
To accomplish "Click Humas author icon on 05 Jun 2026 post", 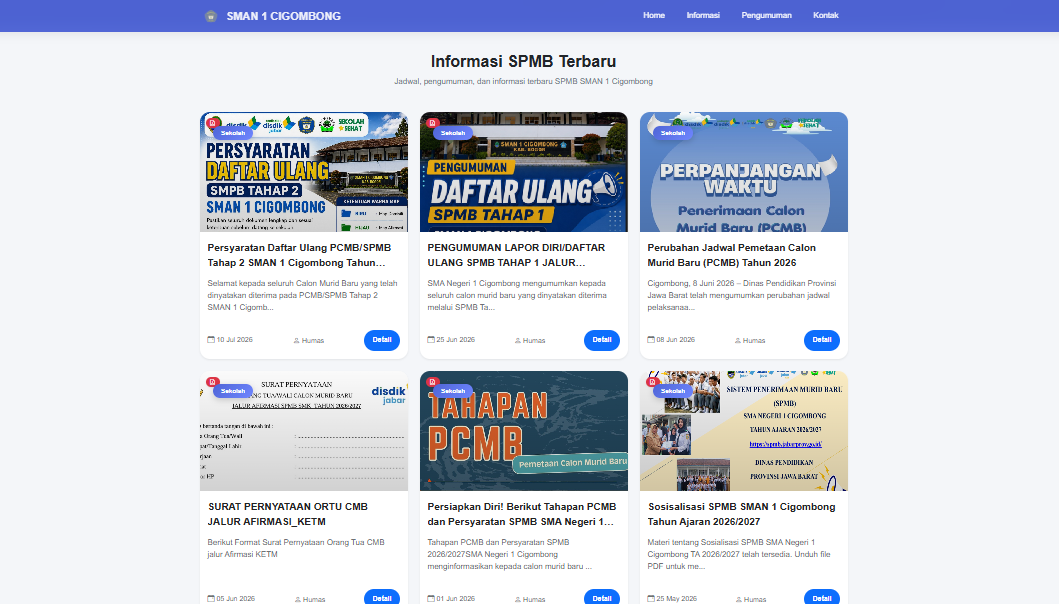I will pos(297,599).
